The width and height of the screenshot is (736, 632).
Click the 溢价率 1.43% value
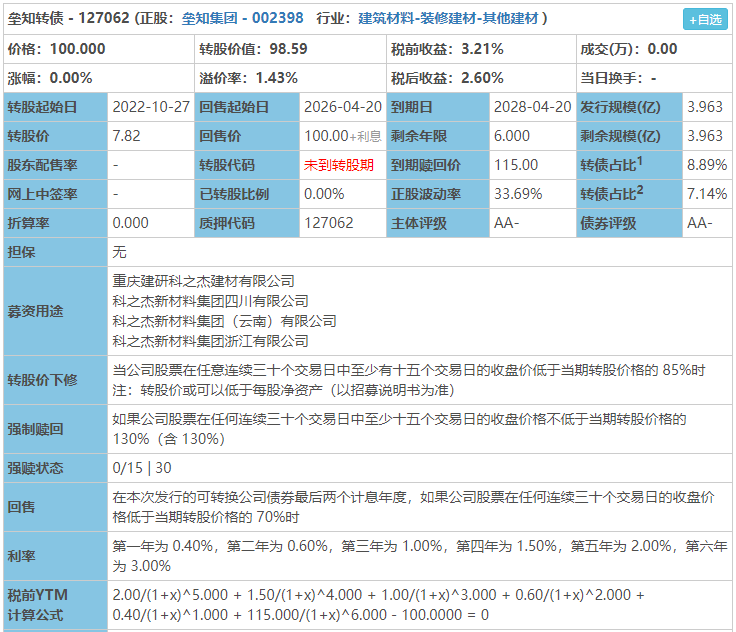[x=276, y=78]
